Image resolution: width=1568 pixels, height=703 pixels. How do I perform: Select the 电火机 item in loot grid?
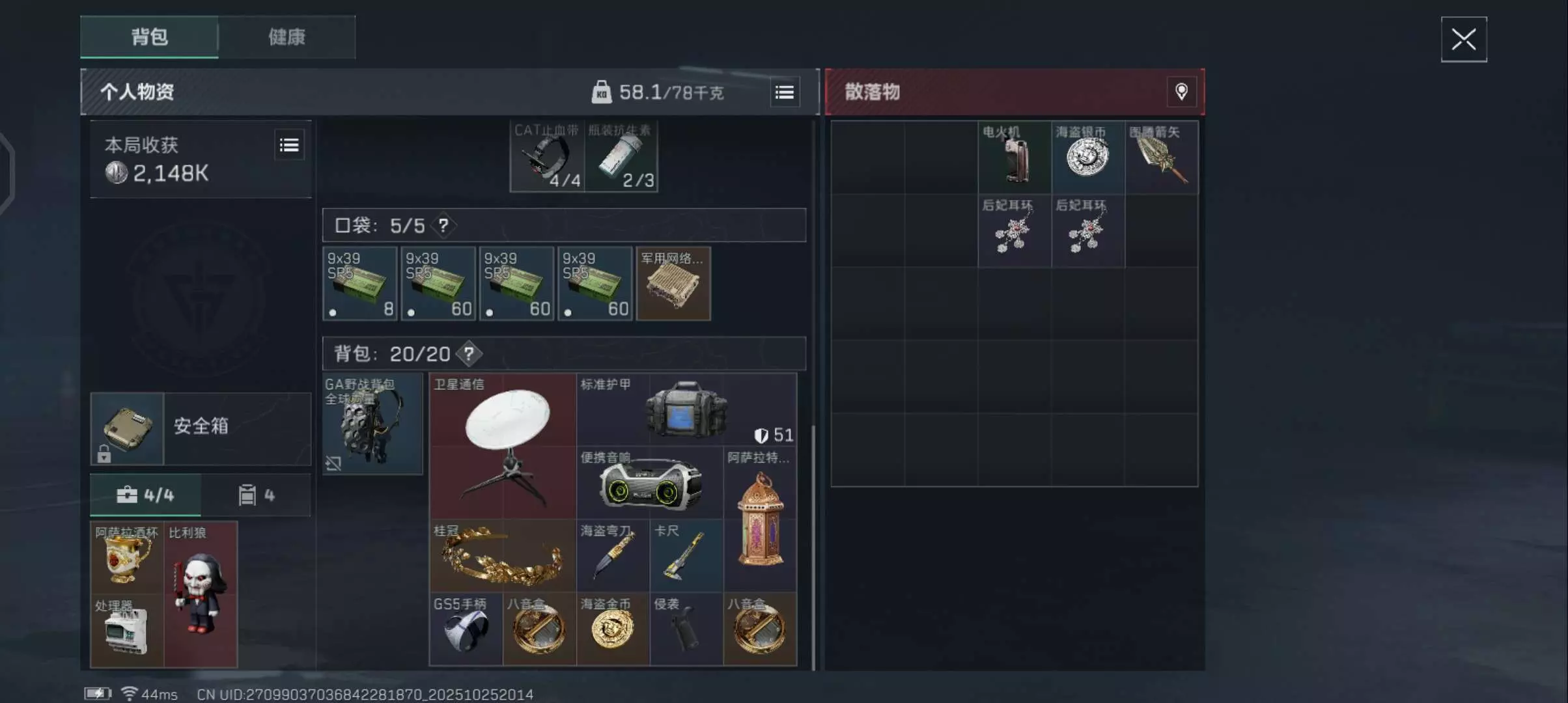click(x=1015, y=157)
